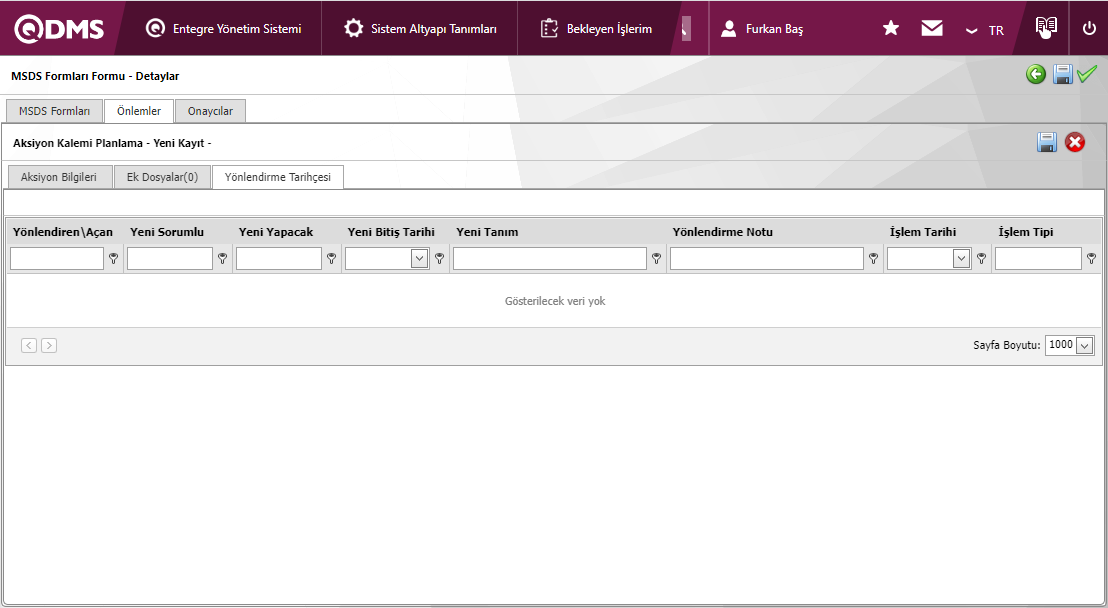The width and height of the screenshot is (1108, 608).
Task: Switch to the Aksiyon Bilgileri tab
Action: (x=59, y=177)
